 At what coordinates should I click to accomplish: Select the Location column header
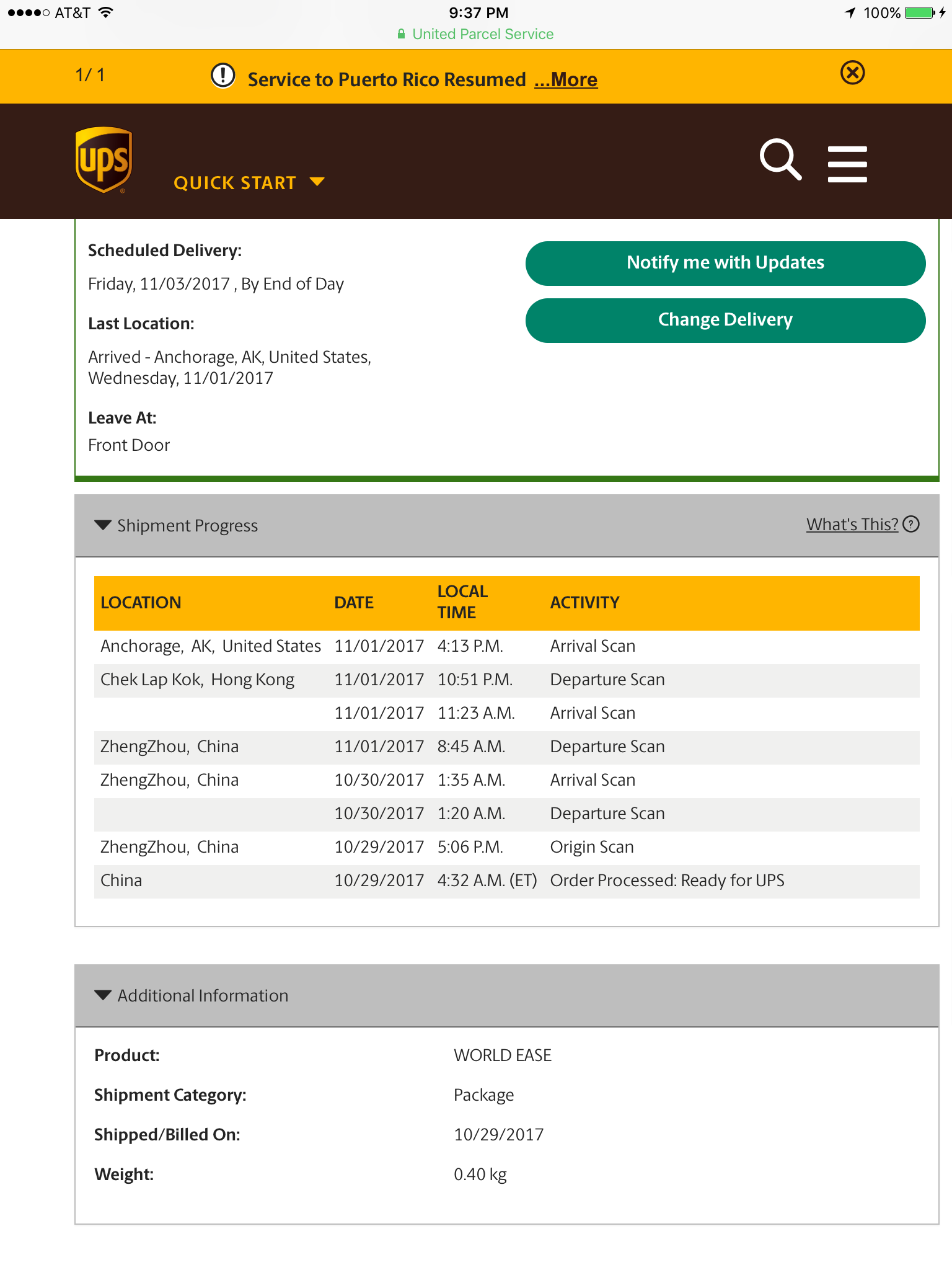tap(141, 603)
